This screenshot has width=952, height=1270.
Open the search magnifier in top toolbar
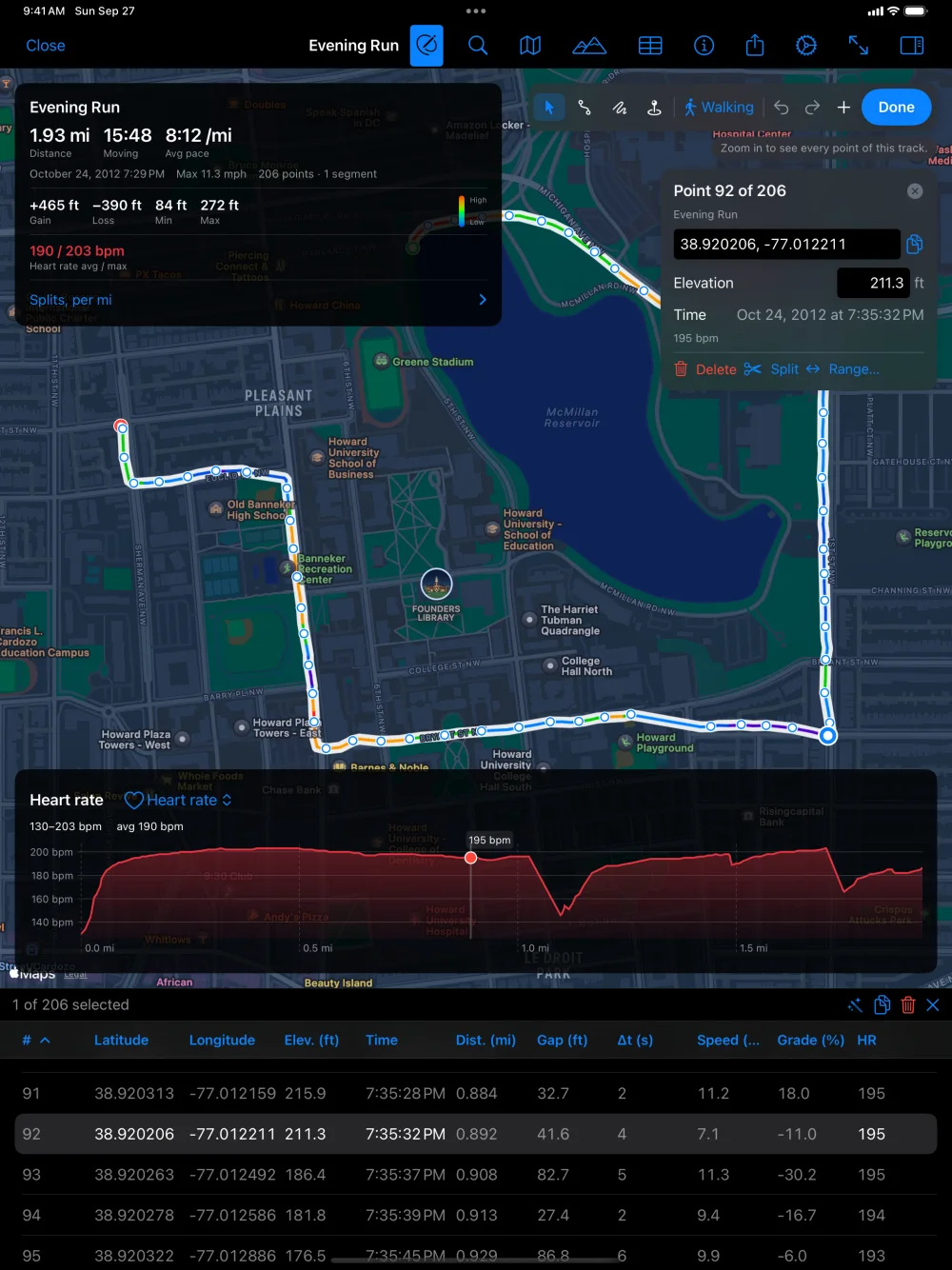(x=478, y=46)
